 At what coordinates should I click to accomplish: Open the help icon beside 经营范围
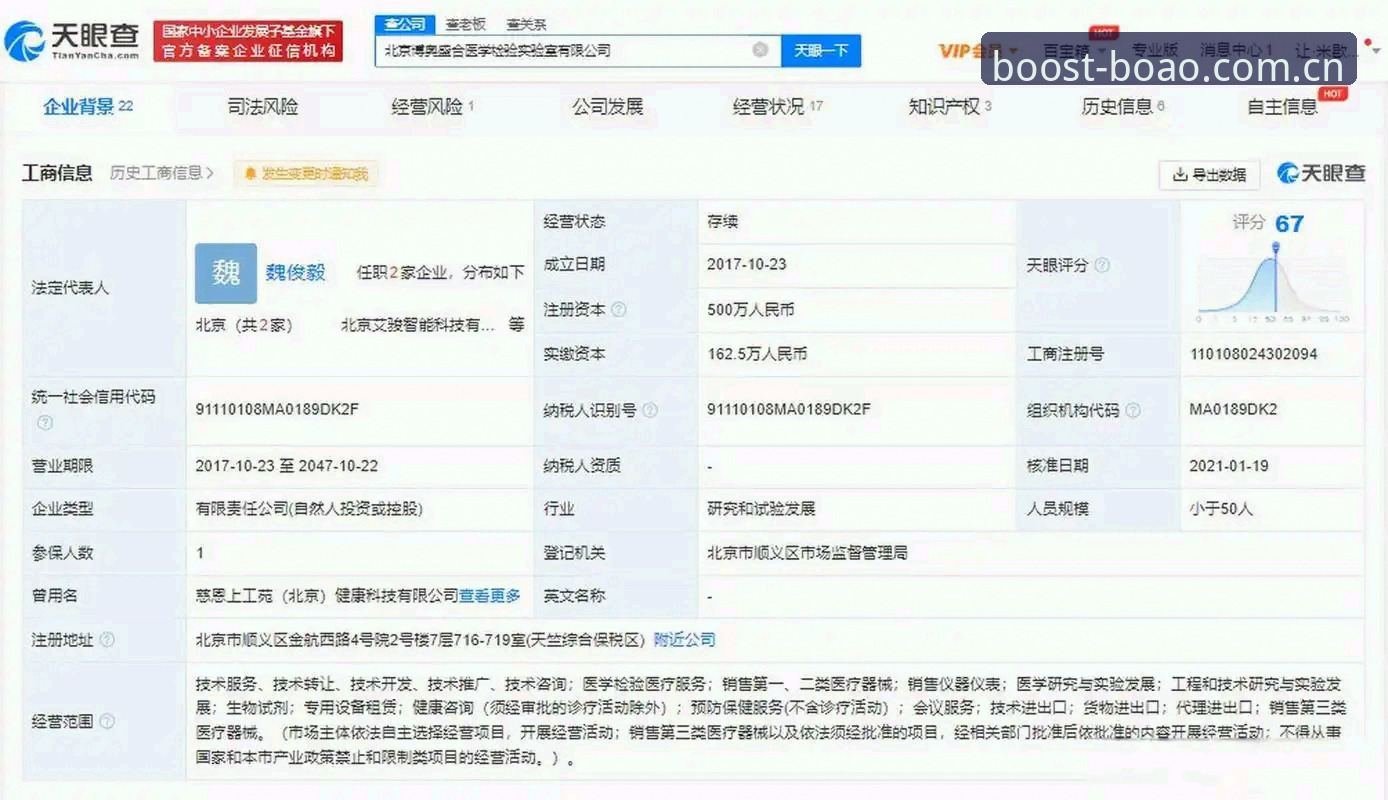(107, 721)
